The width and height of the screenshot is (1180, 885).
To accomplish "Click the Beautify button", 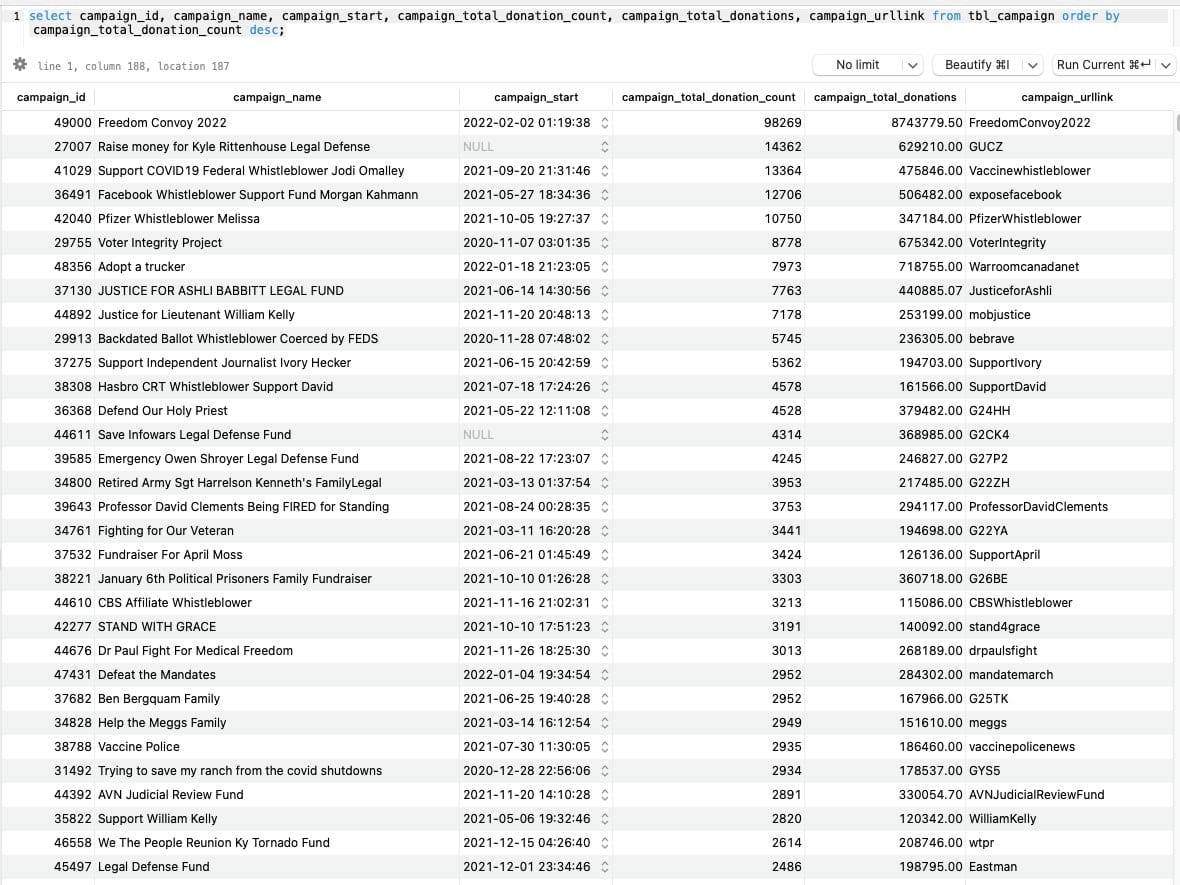I will point(977,65).
